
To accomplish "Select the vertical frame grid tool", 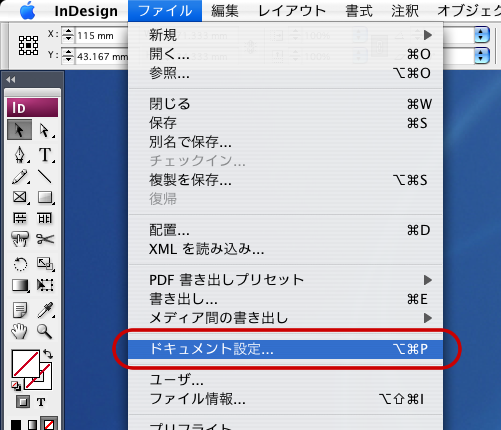I will [x=45, y=218].
